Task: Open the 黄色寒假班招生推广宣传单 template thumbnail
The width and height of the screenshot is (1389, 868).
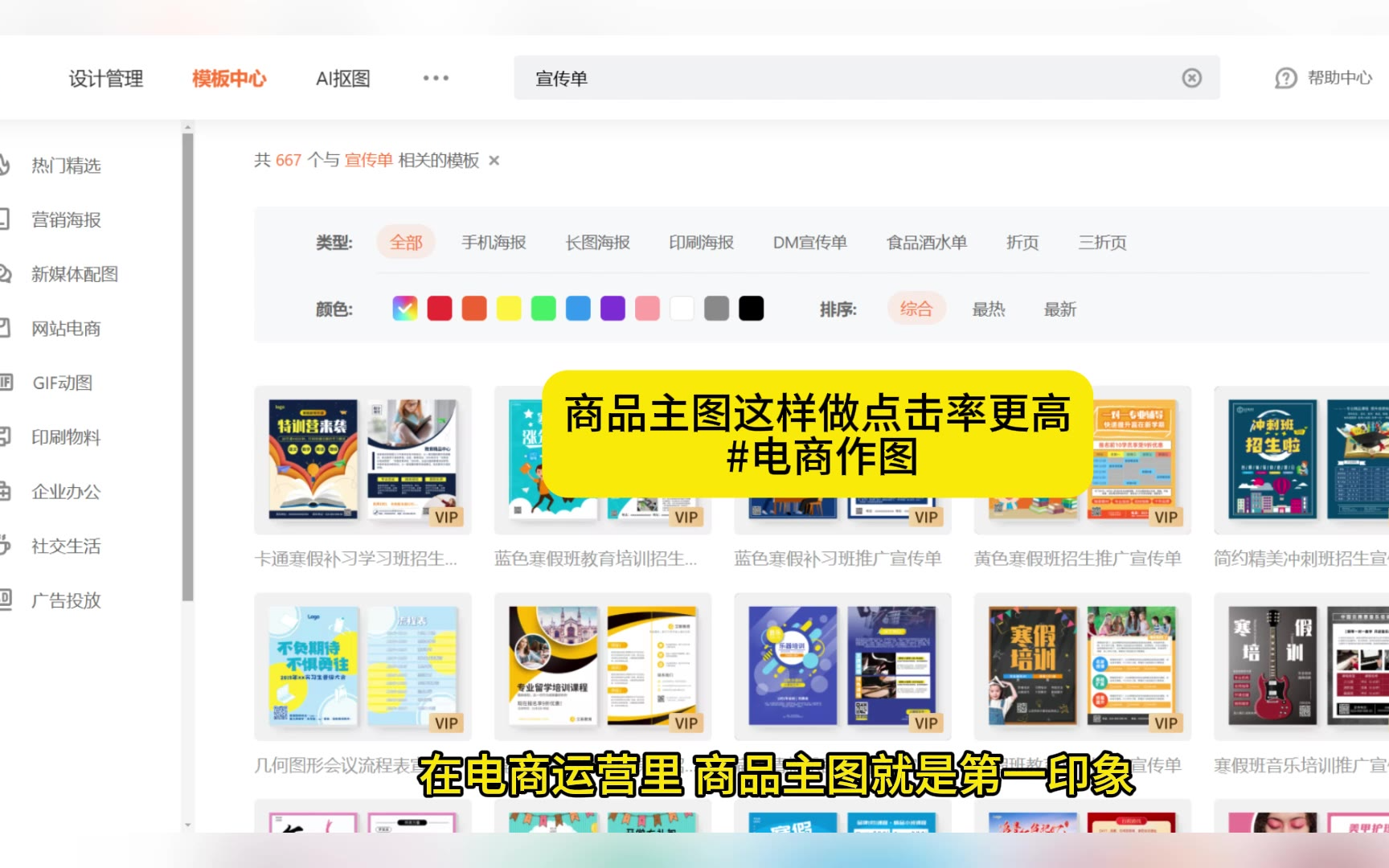Action: (1083, 461)
